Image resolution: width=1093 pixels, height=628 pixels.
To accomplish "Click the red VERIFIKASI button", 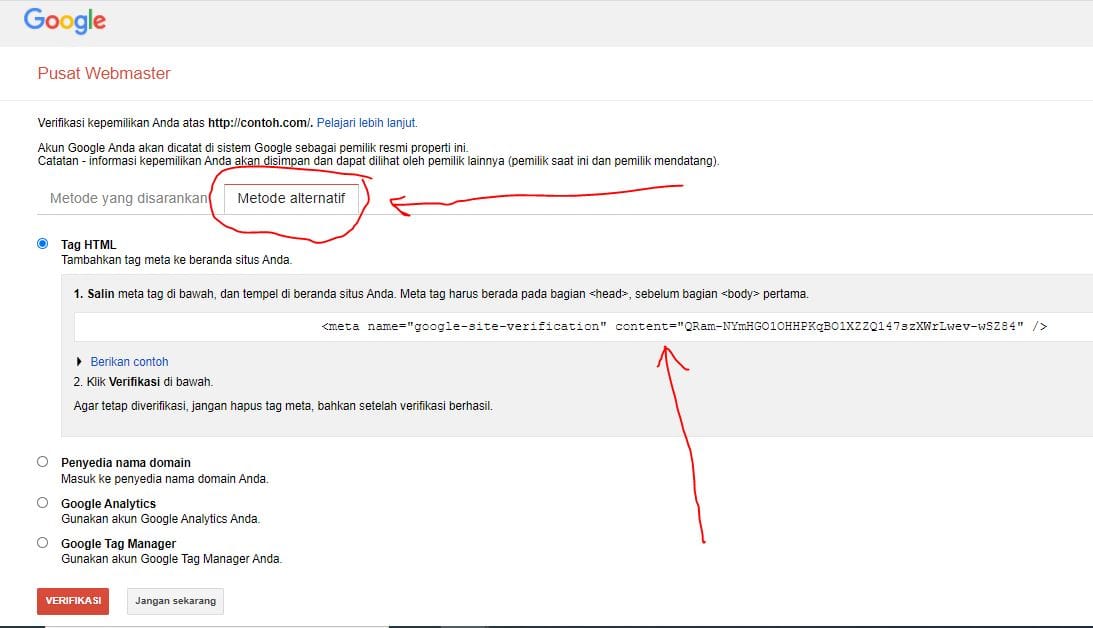I will [73, 601].
